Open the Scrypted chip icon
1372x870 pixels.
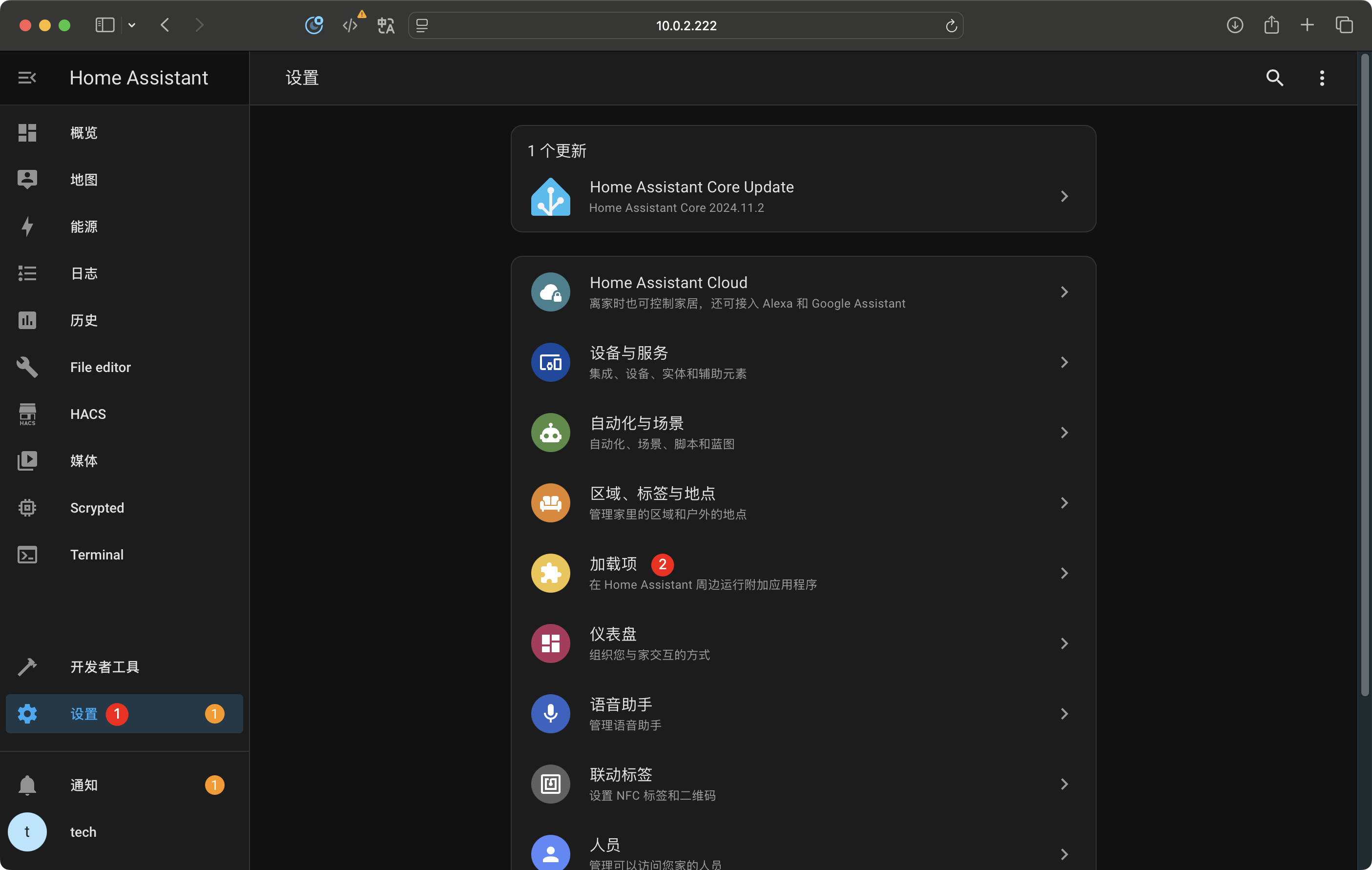coord(27,508)
